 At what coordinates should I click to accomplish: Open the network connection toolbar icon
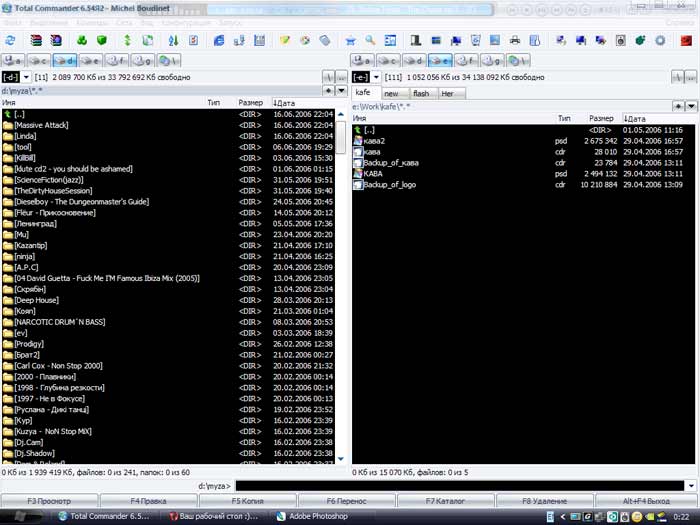pos(239,41)
